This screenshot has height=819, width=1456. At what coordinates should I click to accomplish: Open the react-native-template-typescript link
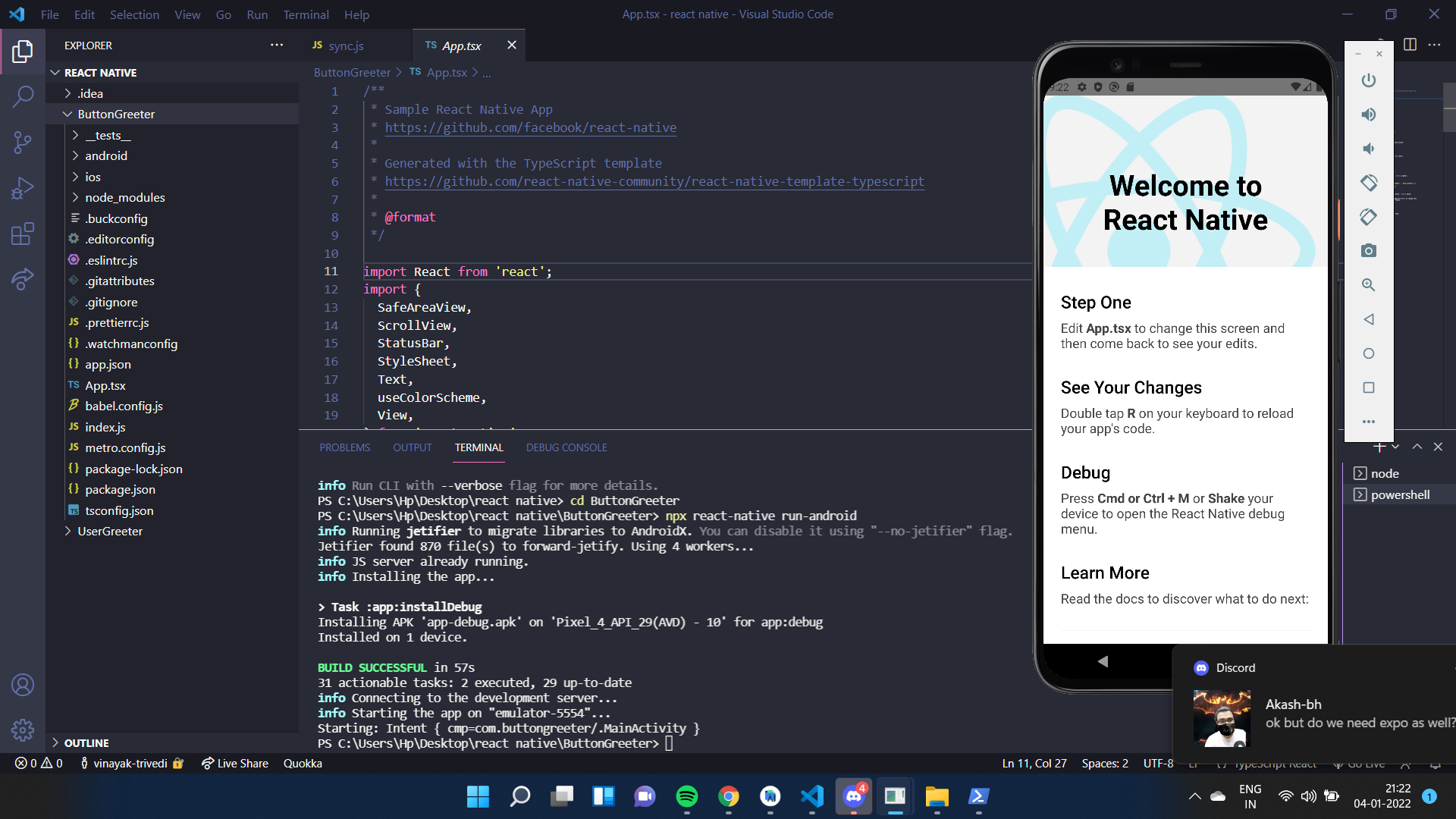654,181
